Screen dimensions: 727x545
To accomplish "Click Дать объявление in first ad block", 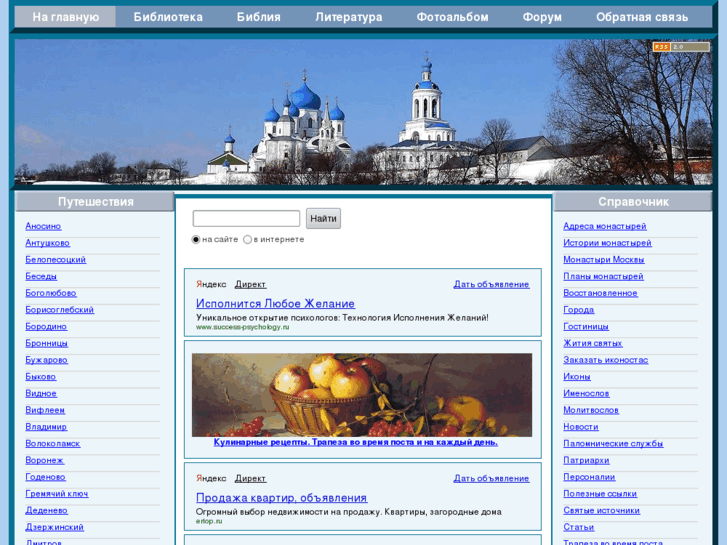I will point(491,284).
